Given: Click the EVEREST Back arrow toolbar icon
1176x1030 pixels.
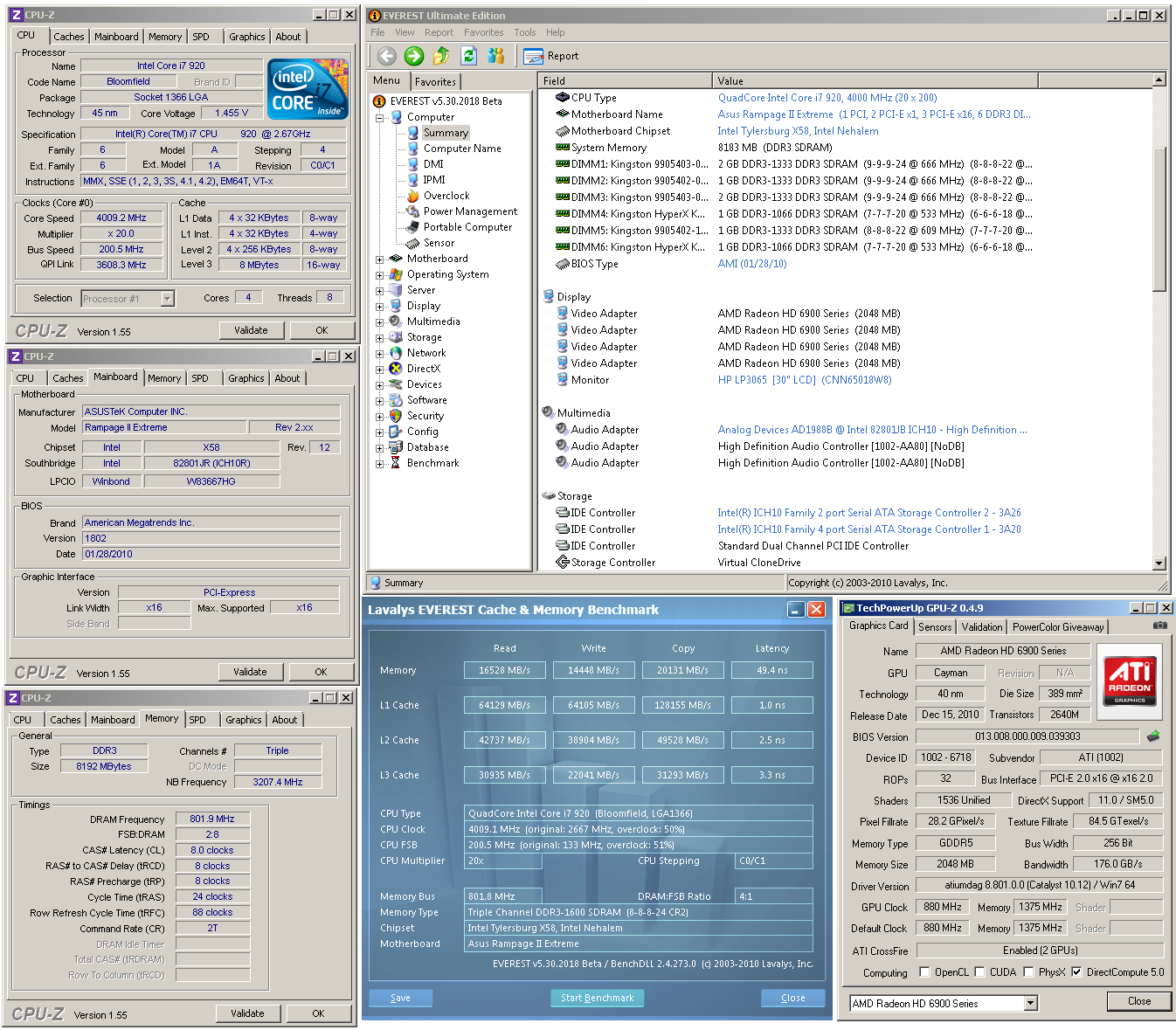Looking at the screenshot, I should (387, 56).
